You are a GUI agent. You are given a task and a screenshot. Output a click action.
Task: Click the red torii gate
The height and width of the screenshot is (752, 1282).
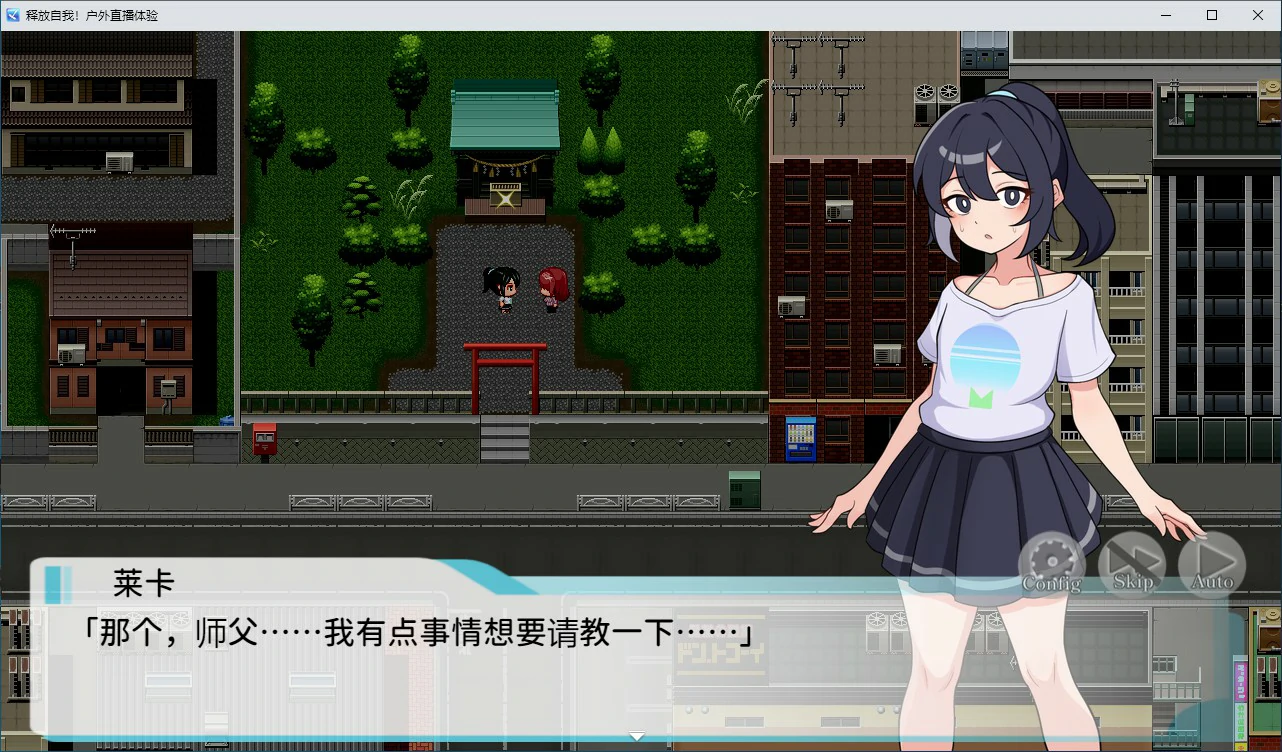pos(505,375)
